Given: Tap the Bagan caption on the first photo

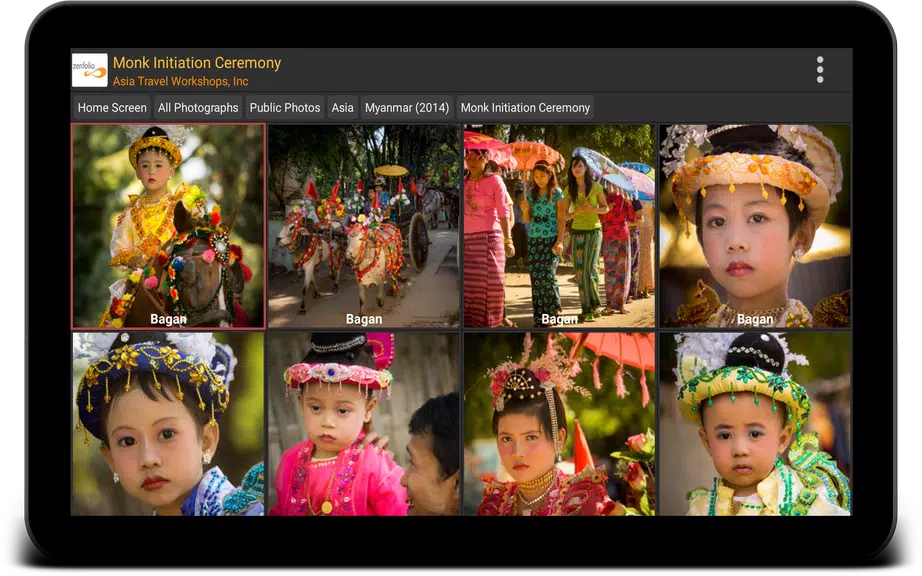Looking at the screenshot, I should click(x=168, y=318).
